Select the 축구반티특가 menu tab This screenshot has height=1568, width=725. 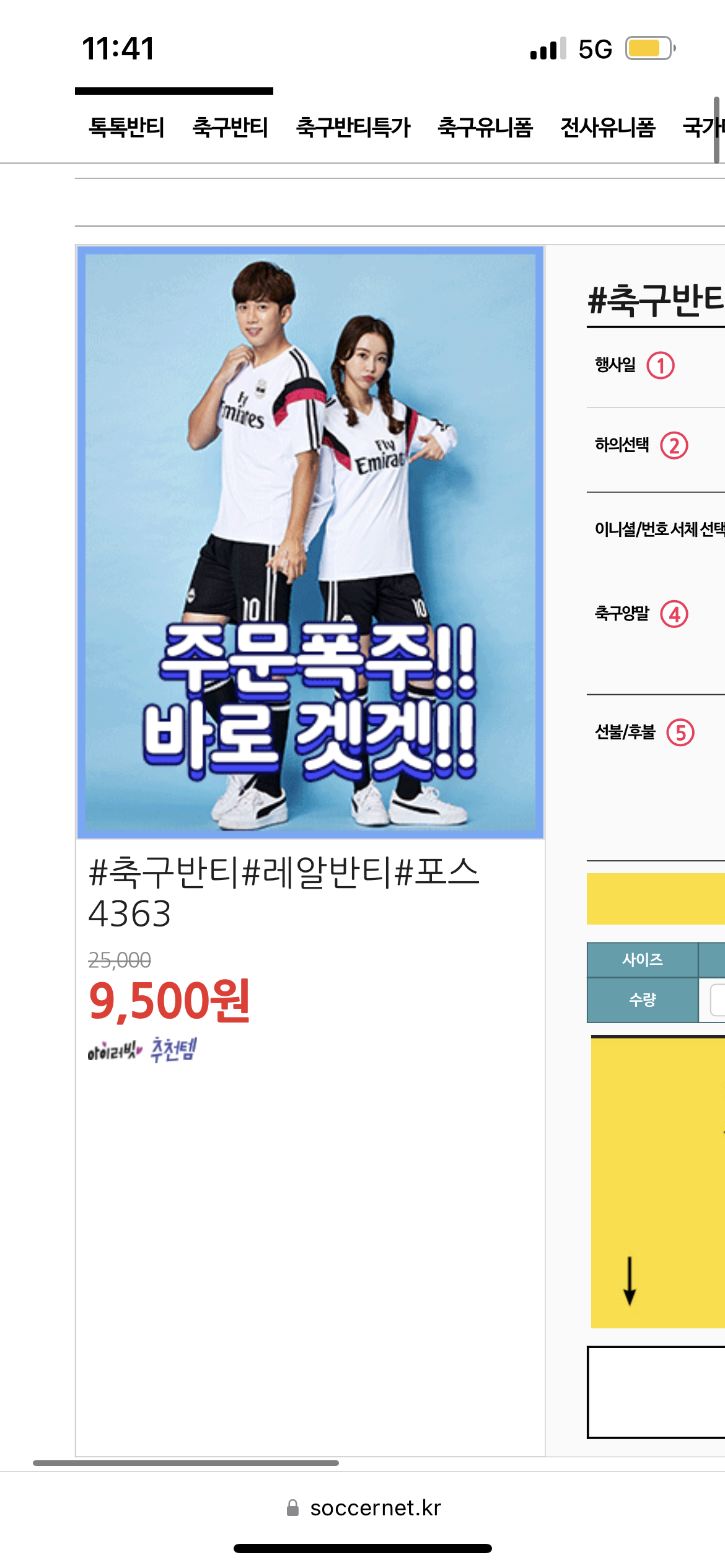pyautogui.click(x=353, y=128)
